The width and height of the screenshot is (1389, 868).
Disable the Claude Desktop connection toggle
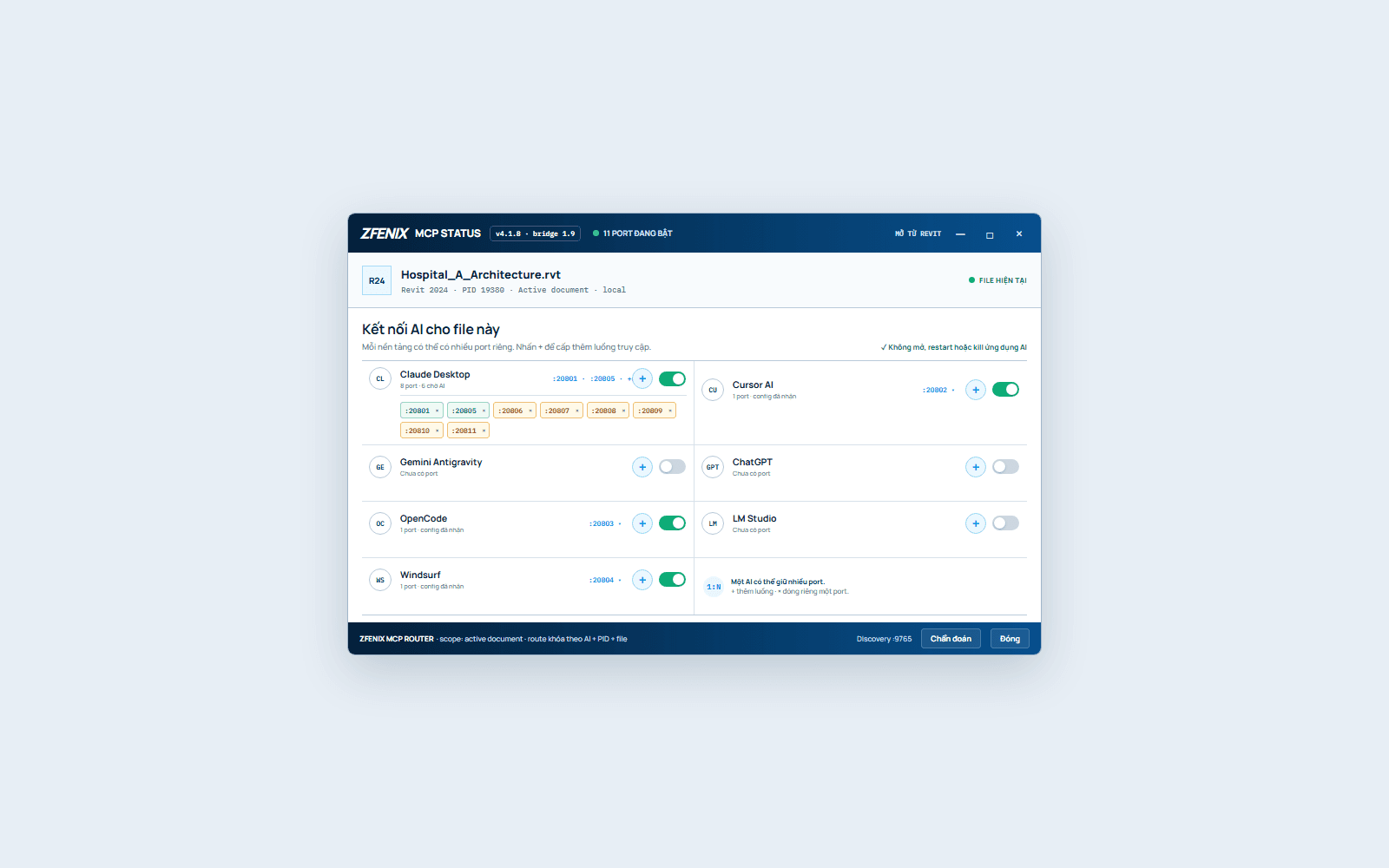click(672, 378)
